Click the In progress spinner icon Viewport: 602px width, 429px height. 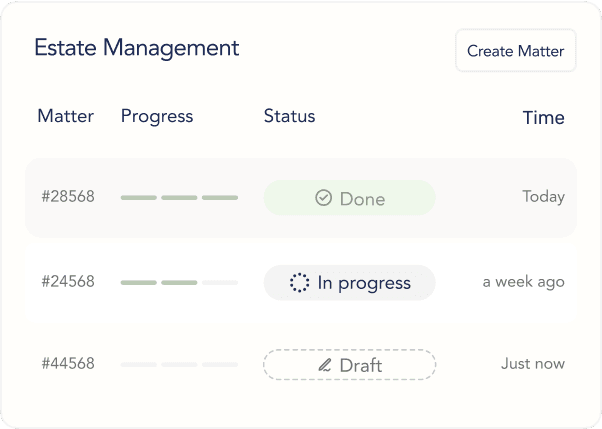[299, 283]
